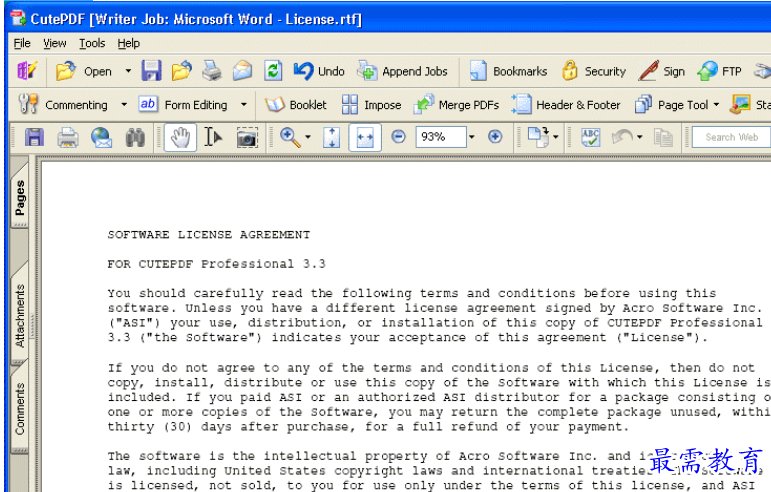Click the 93% zoom percentage field
Image resolution: width=771 pixels, height=492 pixels.
(x=441, y=137)
